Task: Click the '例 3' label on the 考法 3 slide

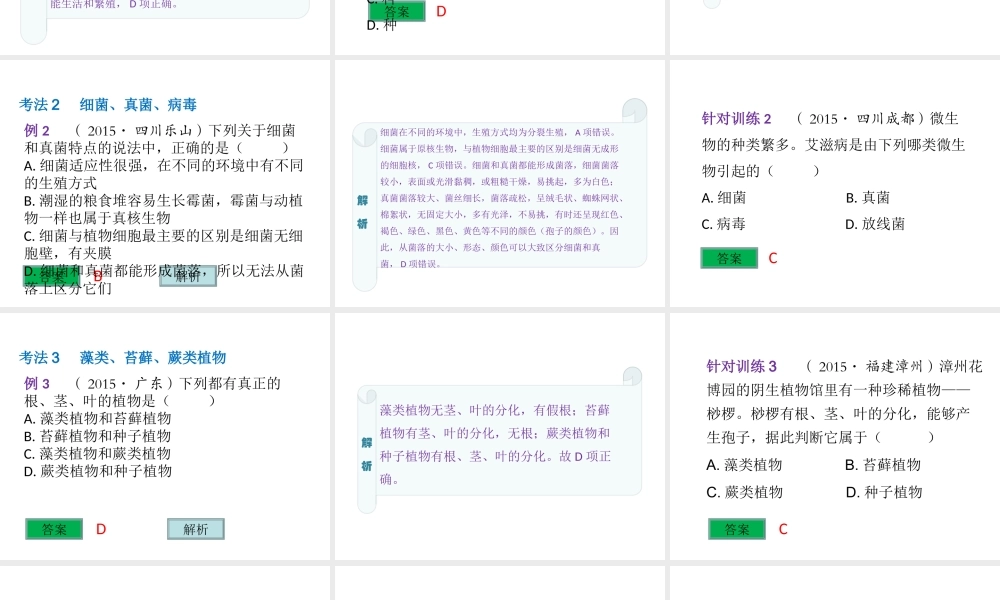Action: pyautogui.click(x=37, y=383)
